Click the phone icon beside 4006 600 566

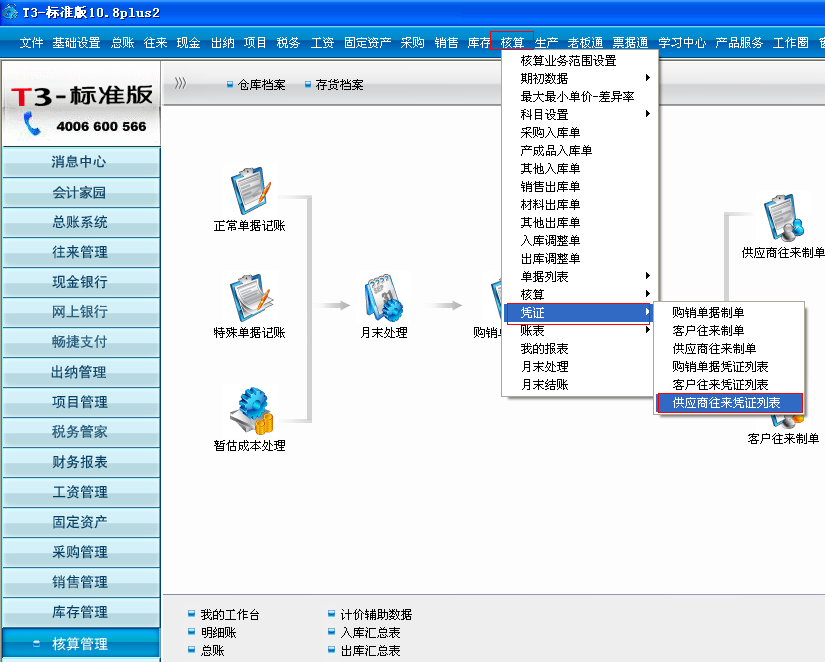point(32,124)
